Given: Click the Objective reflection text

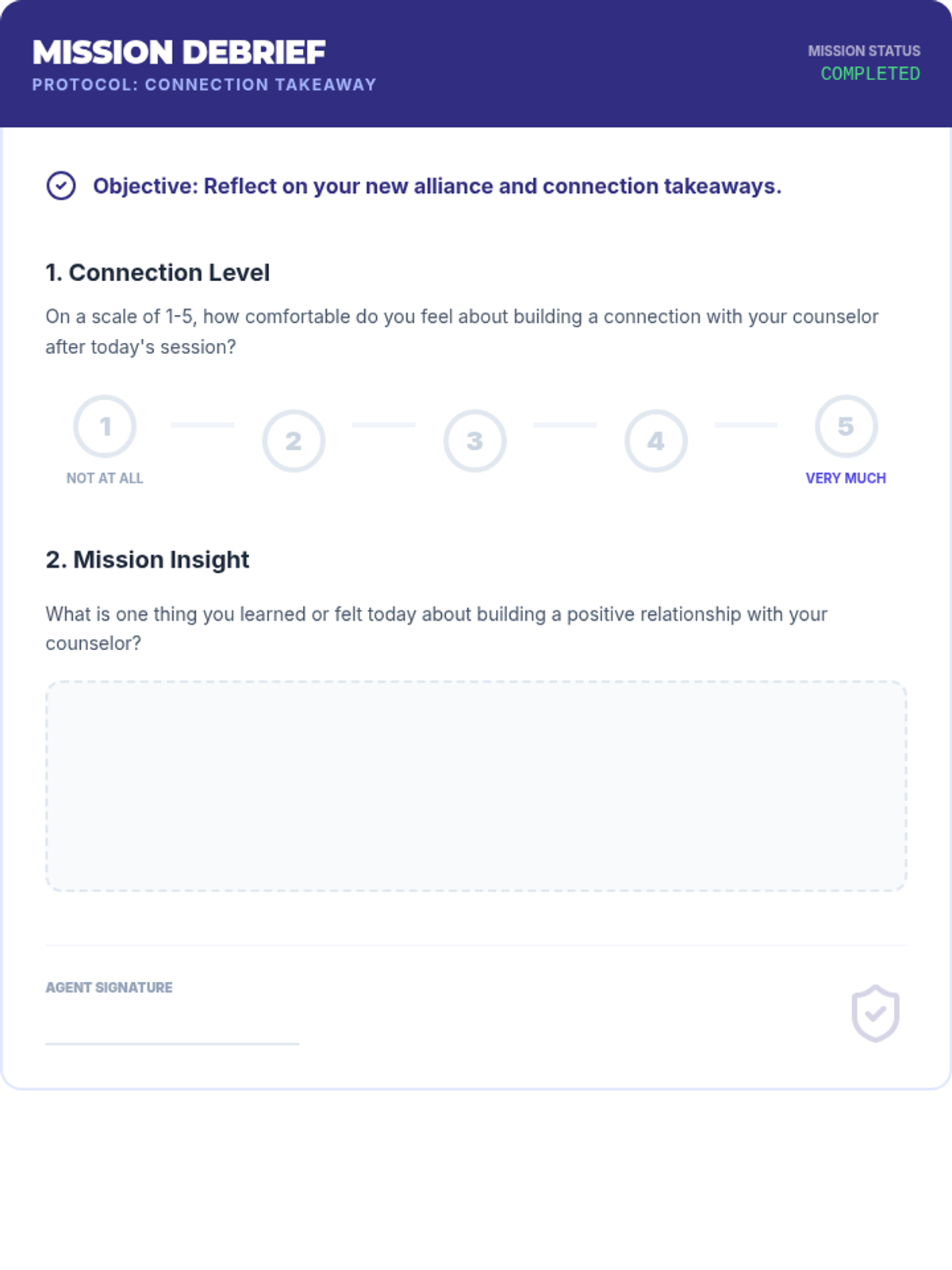Looking at the screenshot, I should click(437, 186).
